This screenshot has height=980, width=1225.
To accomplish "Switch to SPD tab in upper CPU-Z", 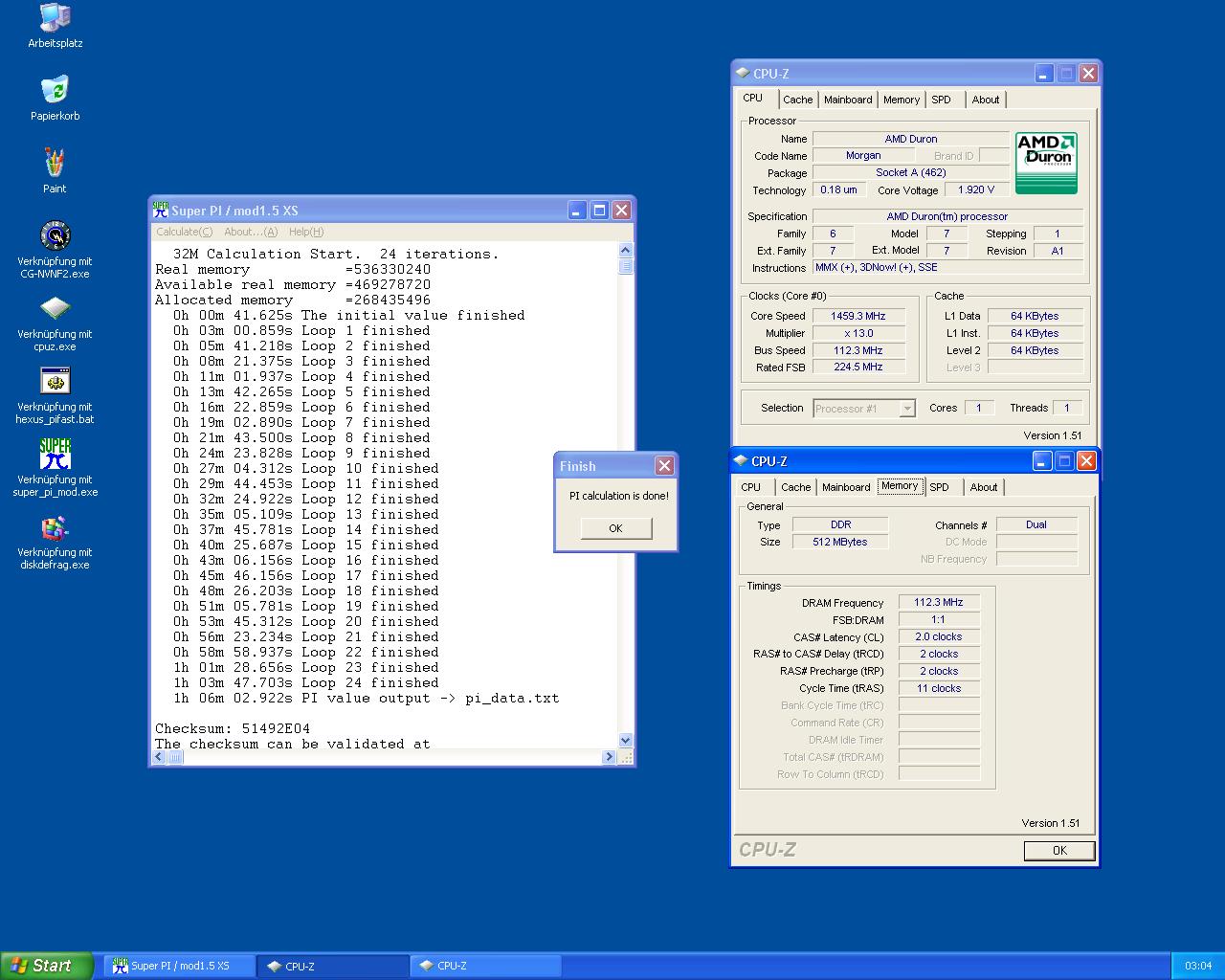I will tap(942, 100).
